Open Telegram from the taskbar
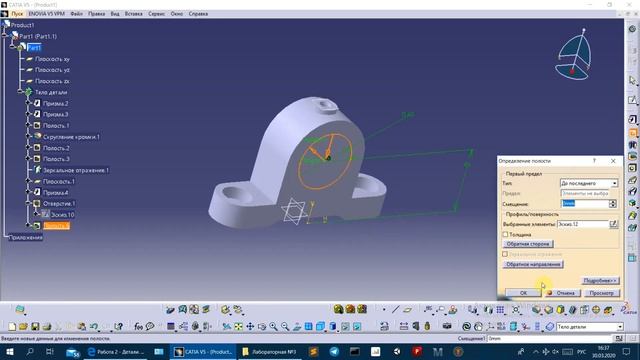 click(x=334, y=351)
